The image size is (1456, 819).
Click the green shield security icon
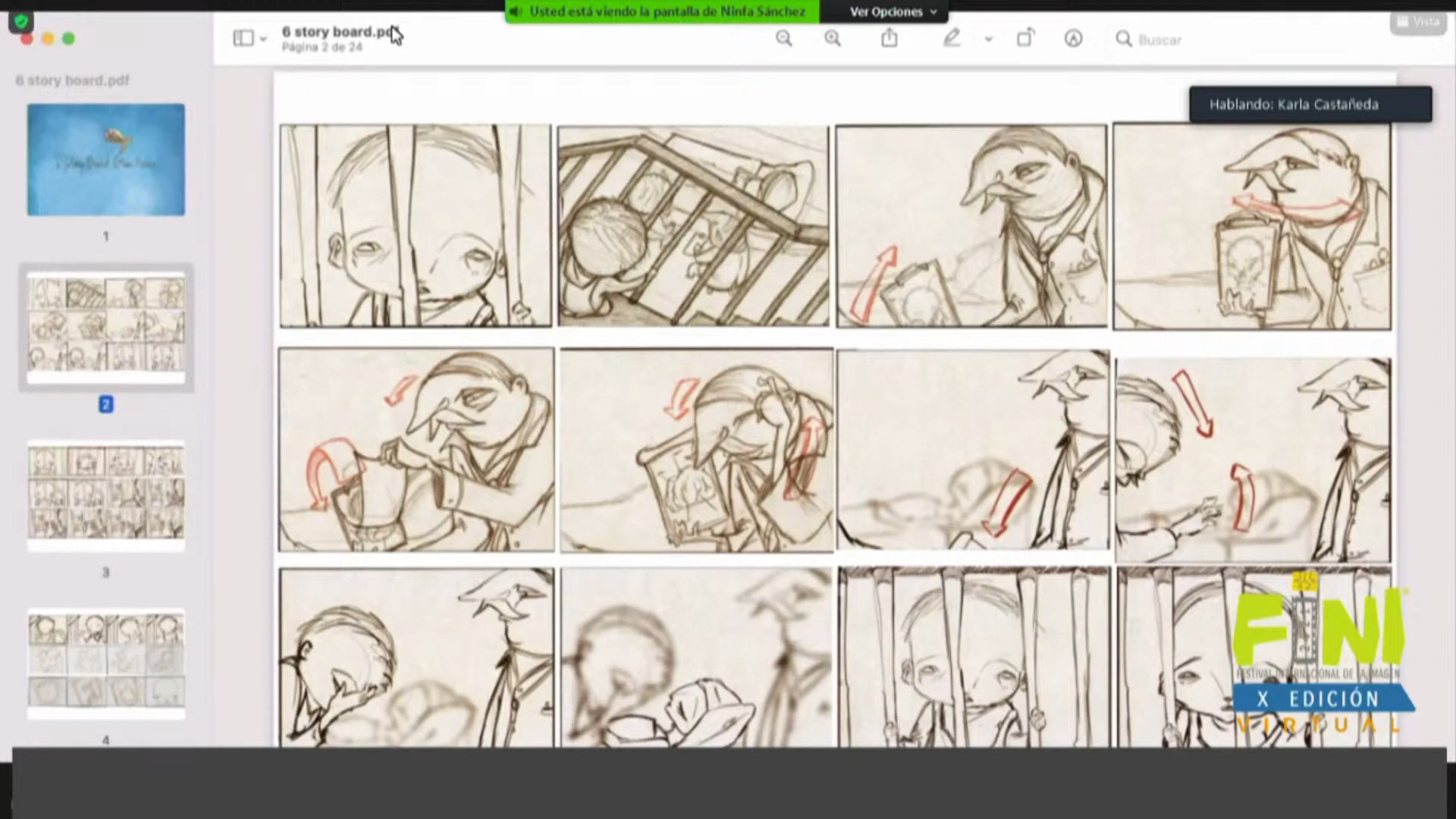[x=21, y=21]
